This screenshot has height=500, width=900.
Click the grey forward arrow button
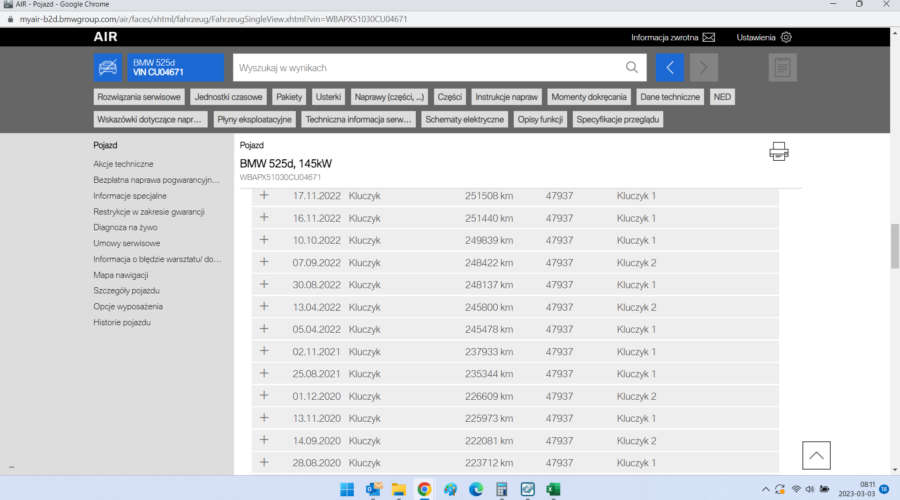[x=704, y=68]
